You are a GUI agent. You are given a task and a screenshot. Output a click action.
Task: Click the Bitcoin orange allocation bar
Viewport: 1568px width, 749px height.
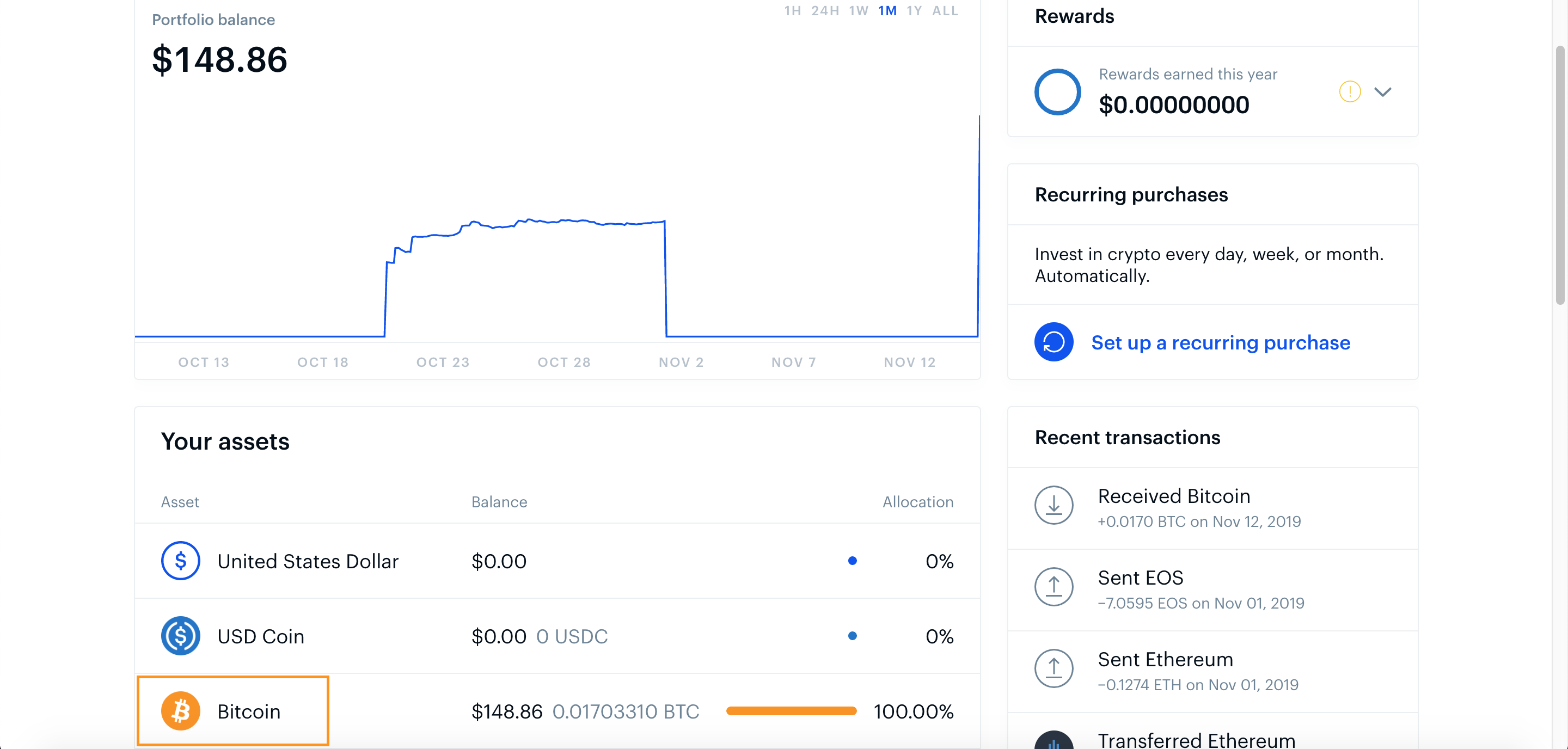click(791, 711)
